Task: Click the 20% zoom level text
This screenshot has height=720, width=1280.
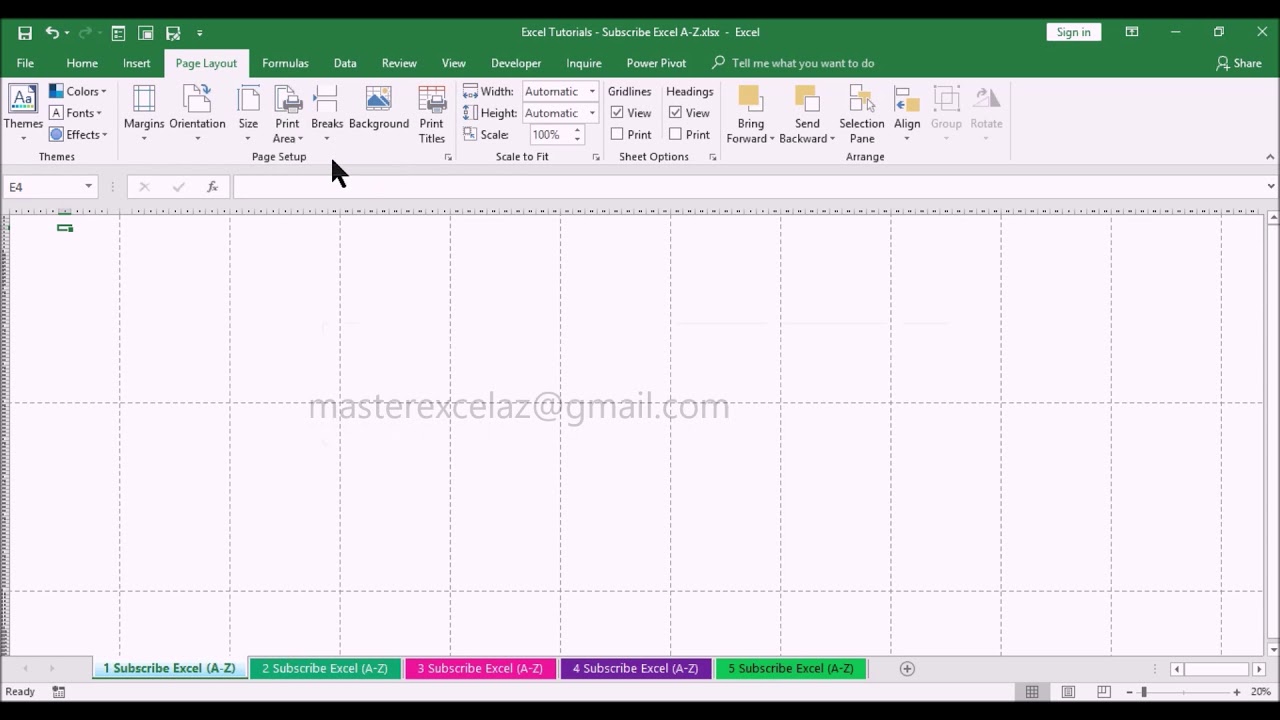Action: click(x=1260, y=692)
